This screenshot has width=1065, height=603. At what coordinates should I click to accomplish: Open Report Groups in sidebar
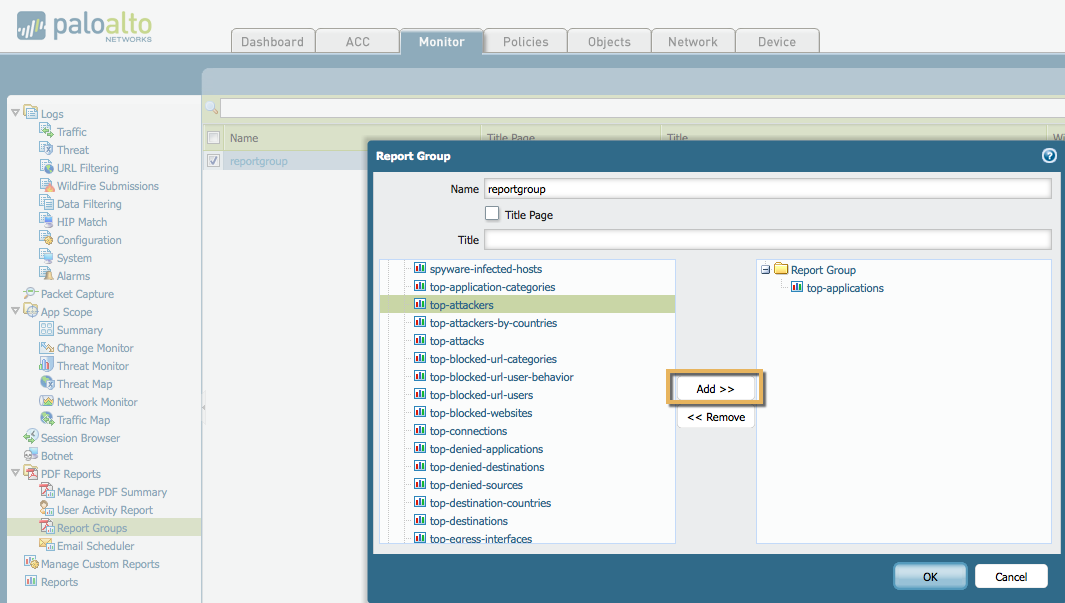click(92, 528)
